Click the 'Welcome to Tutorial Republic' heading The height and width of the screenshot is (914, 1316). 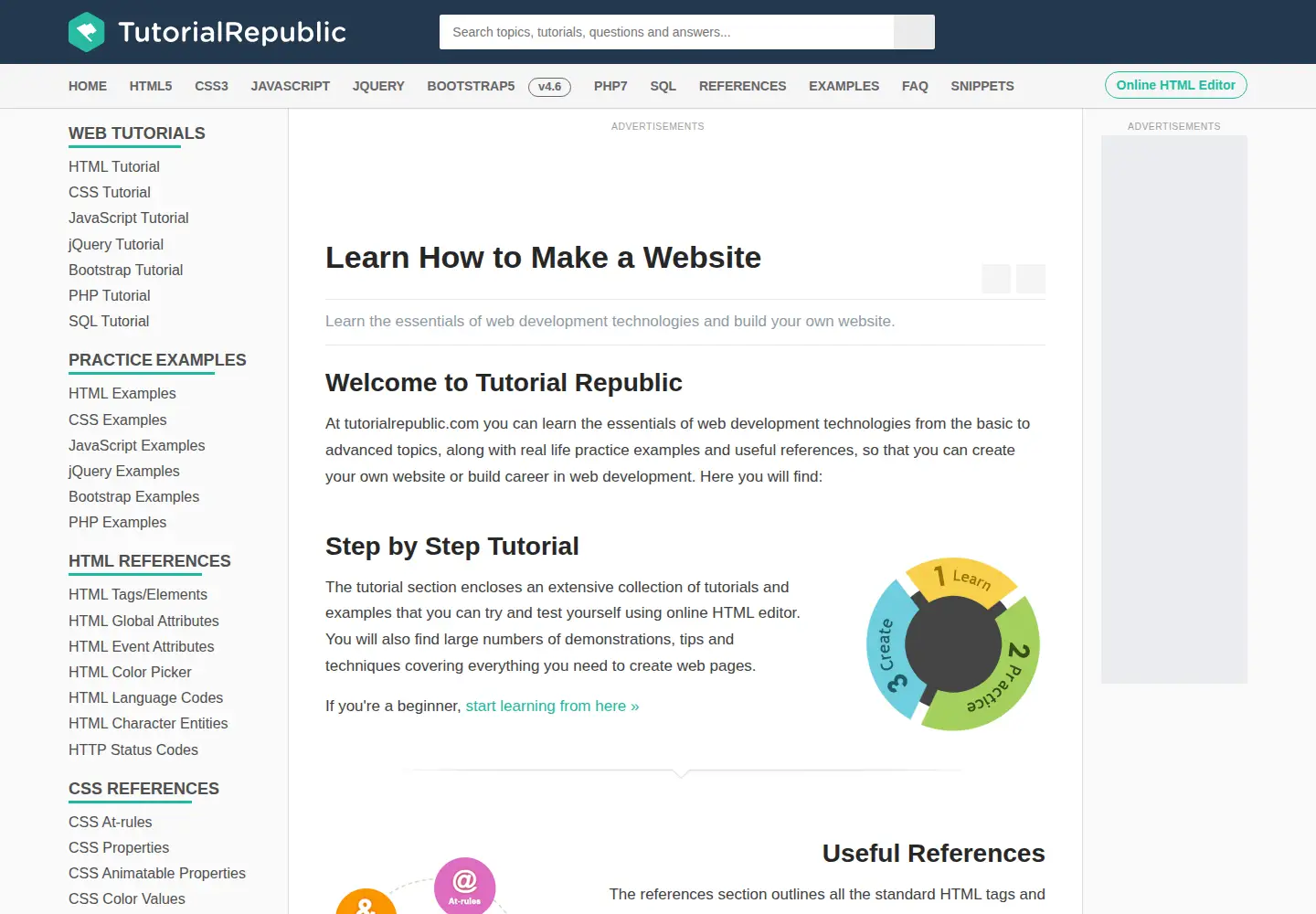click(504, 382)
